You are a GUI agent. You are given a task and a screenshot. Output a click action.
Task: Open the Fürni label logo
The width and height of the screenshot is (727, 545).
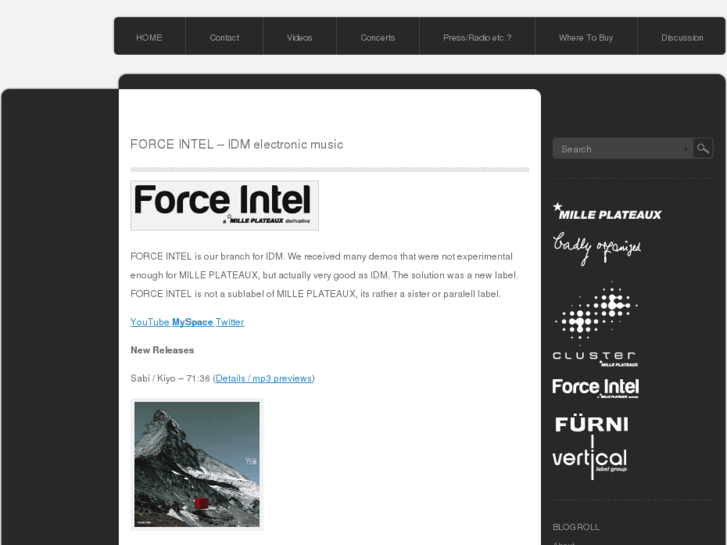(x=592, y=424)
